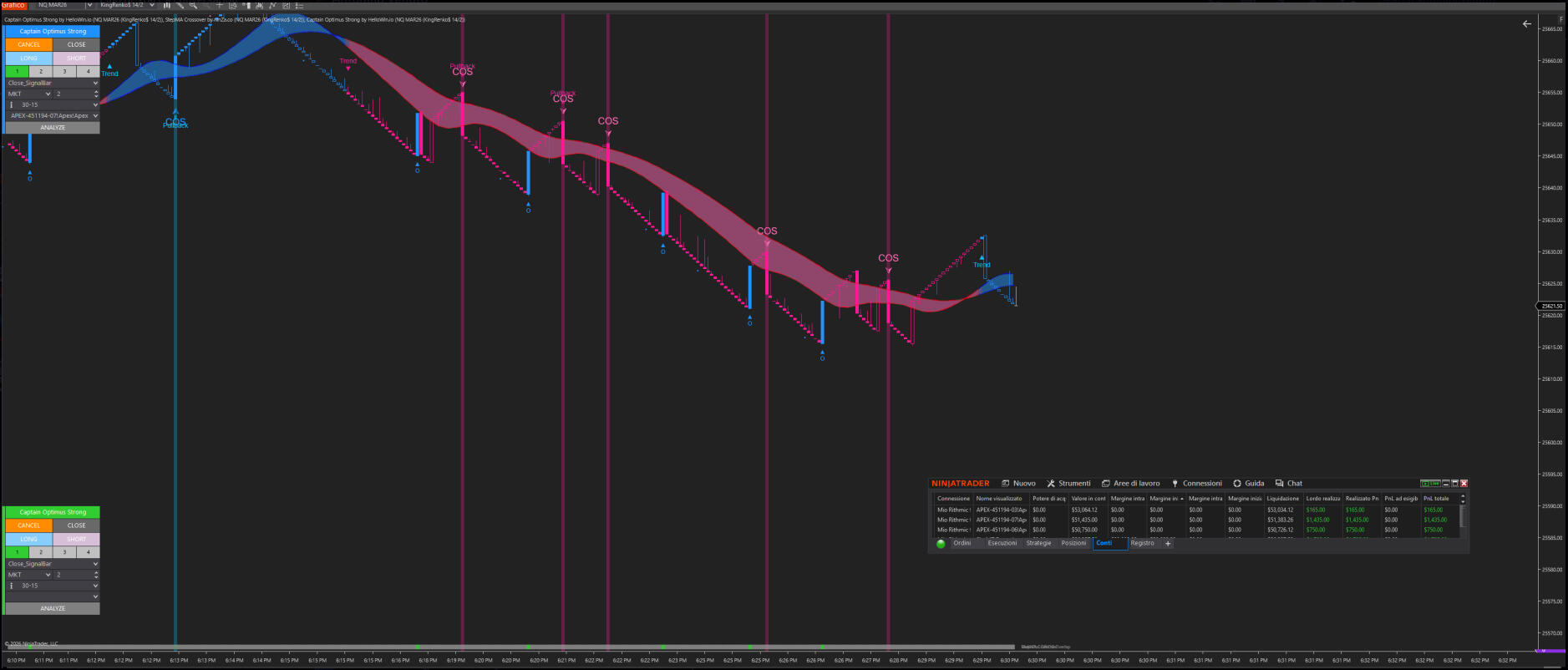The width and height of the screenshot is (1568, 670).
Task: Click the green connection status circle
Action: 941,543
